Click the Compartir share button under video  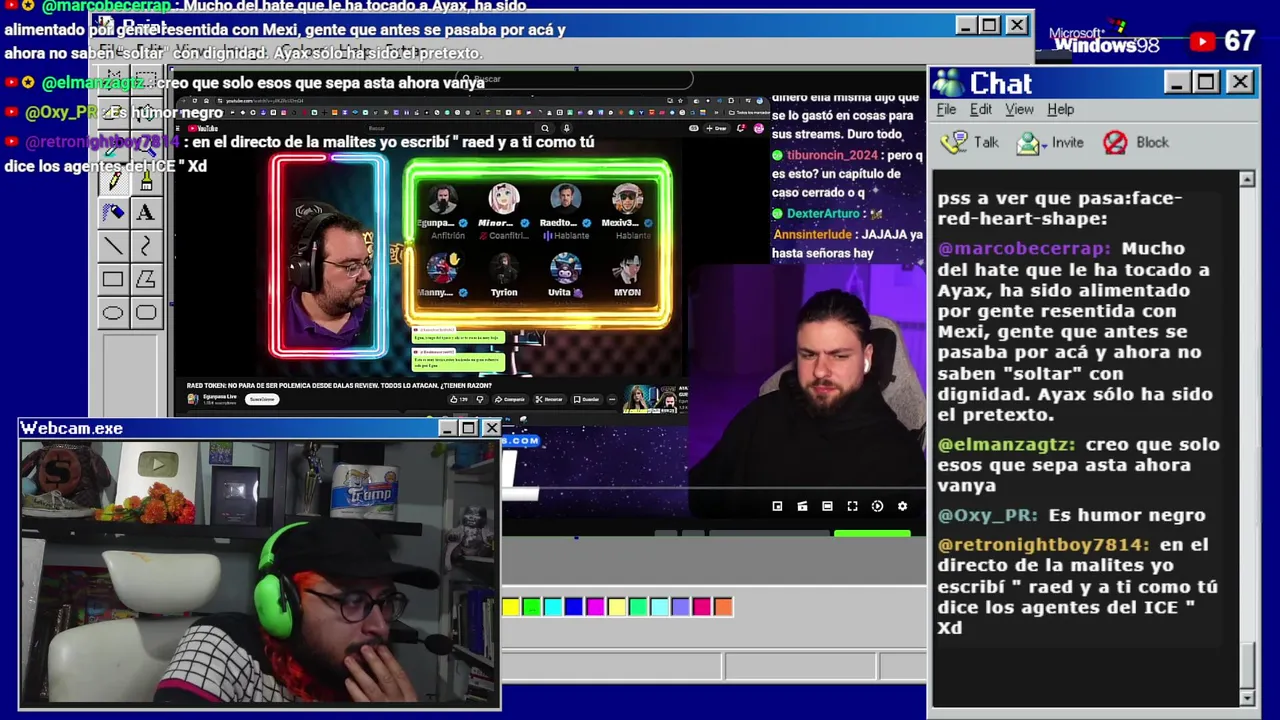[510, 399]
